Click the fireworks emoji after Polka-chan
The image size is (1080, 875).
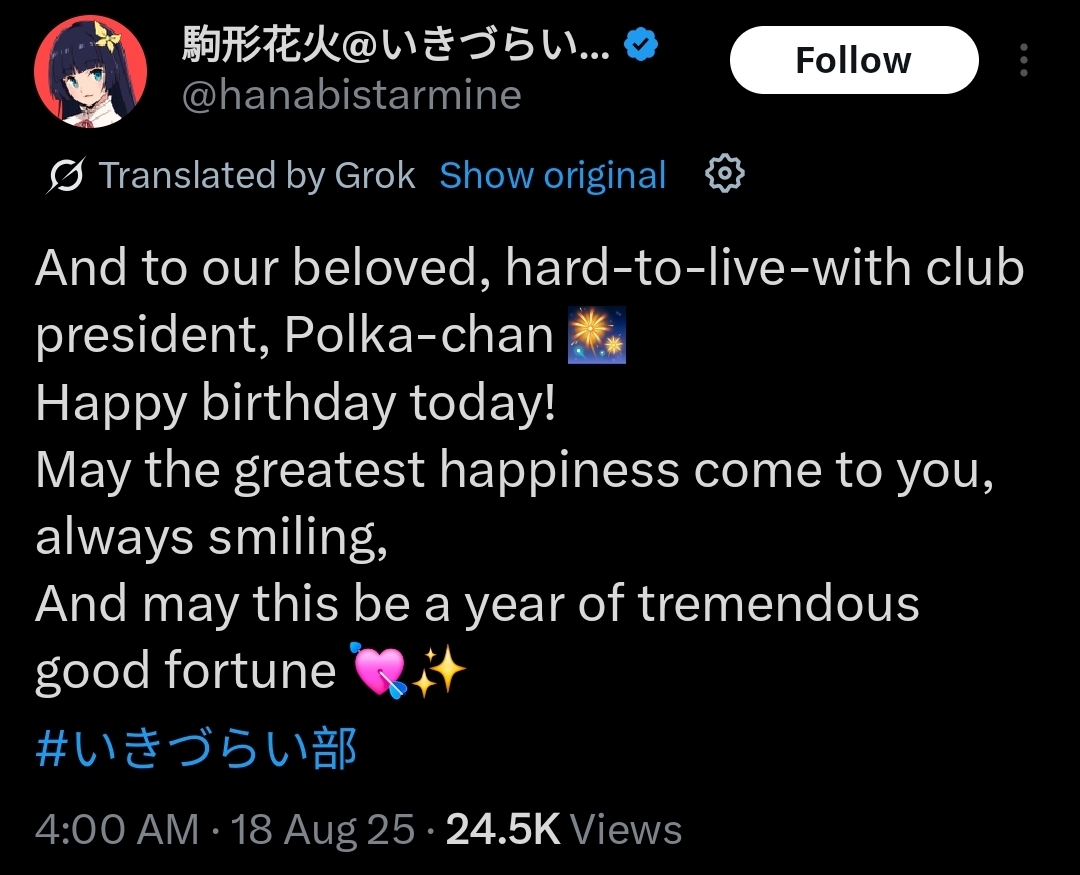coord(596,335)
